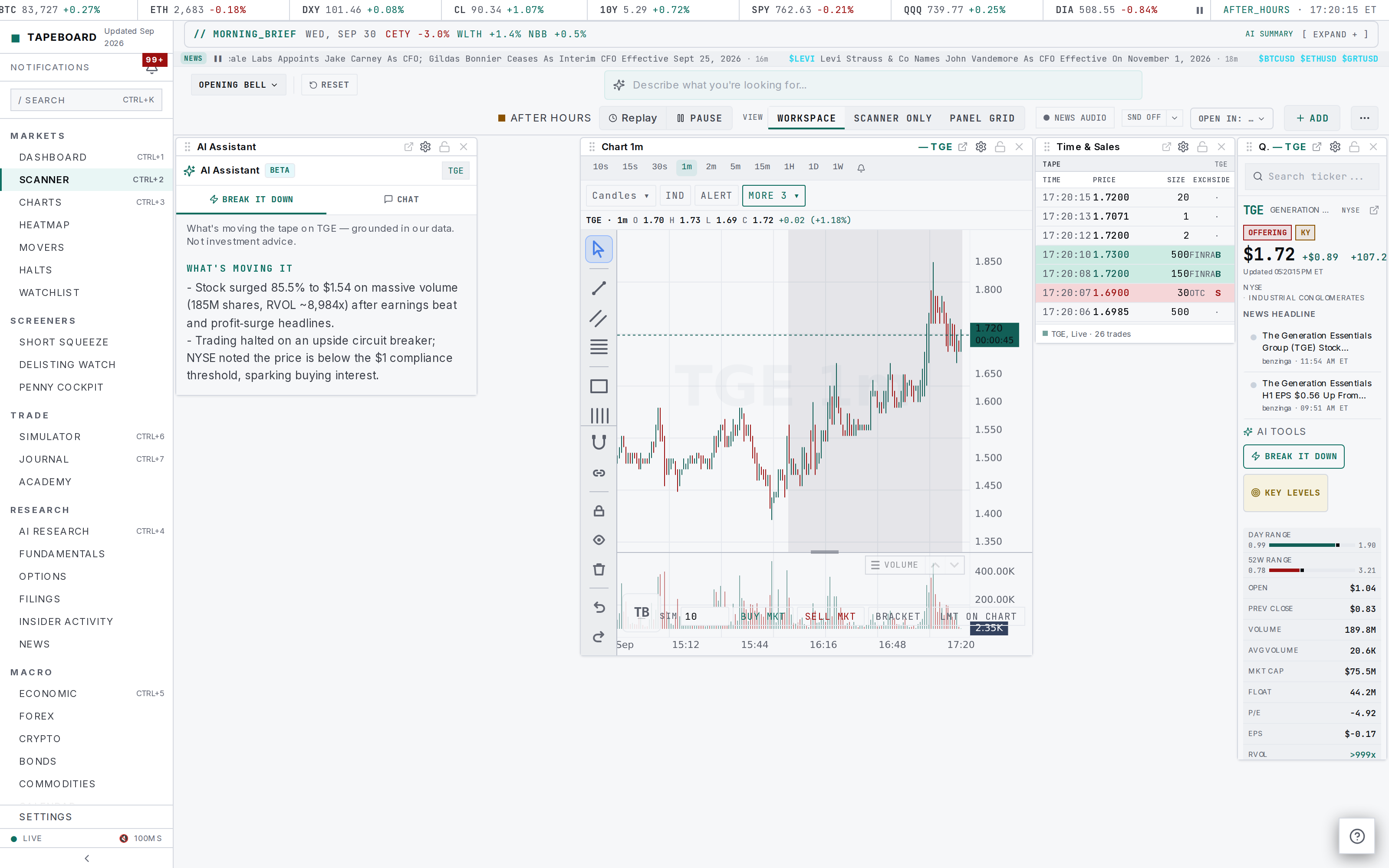Expand the MORE 3 dropdown
This screenshot has width=1389, height=868.
click(773, 196)
